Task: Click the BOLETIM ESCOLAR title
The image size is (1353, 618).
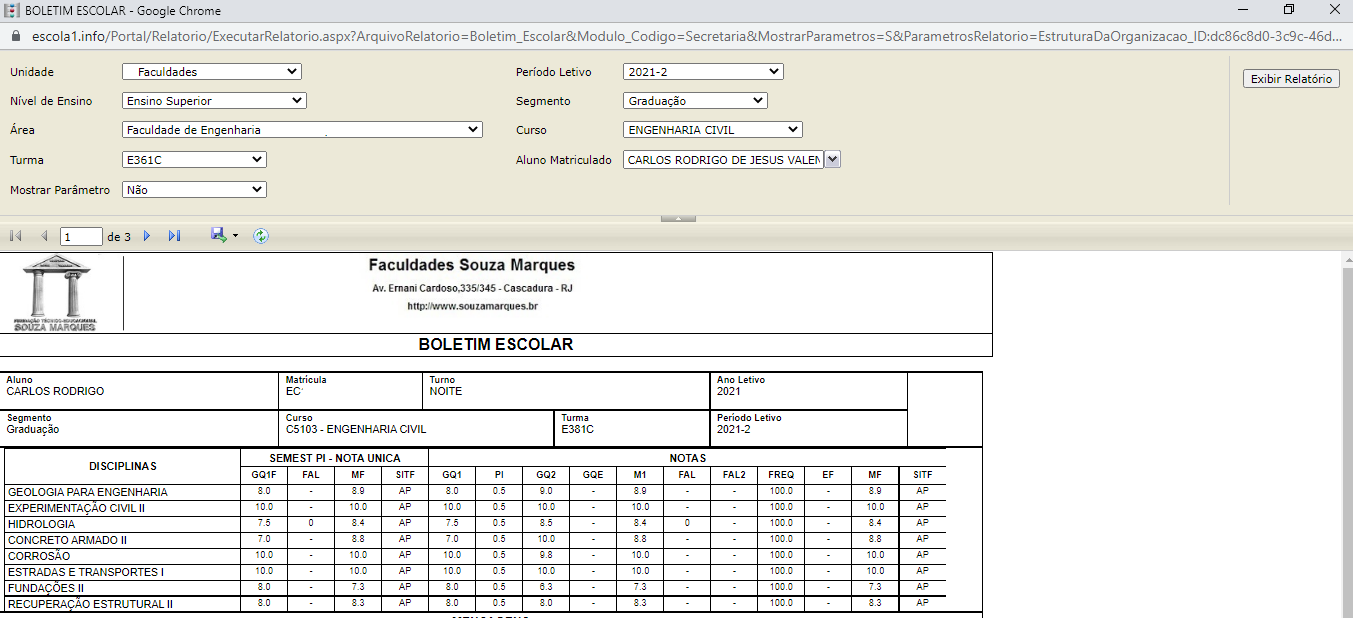Action: pos(496,344)
